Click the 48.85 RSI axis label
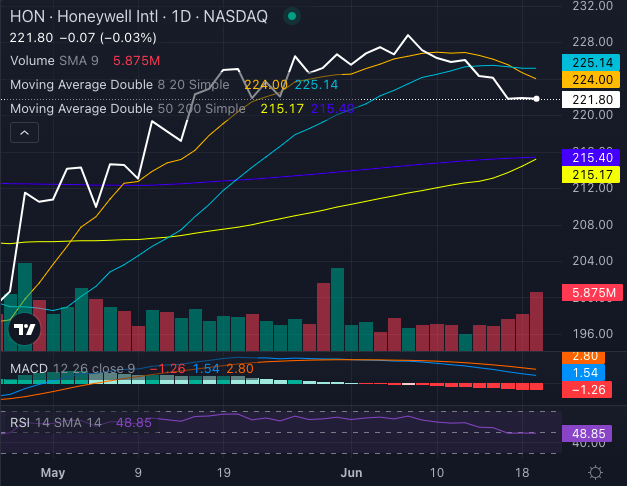 click(587, 434)
